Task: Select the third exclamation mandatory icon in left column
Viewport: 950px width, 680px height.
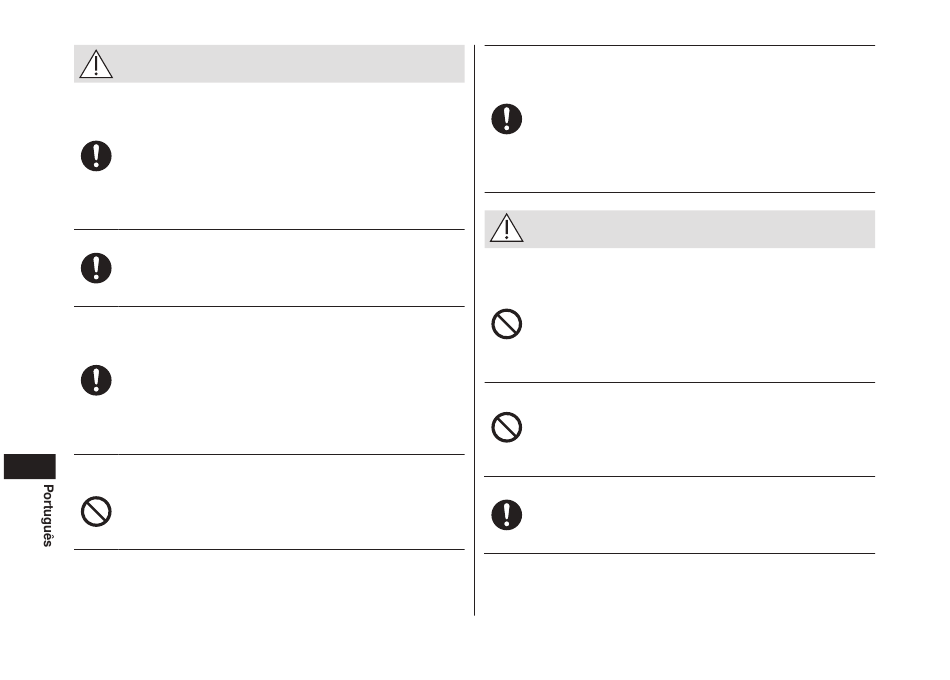Action: pos(96,381)
